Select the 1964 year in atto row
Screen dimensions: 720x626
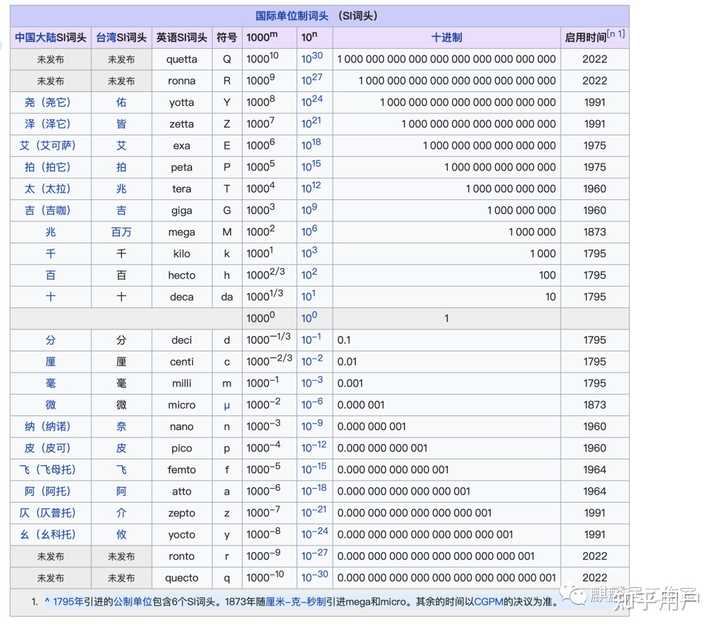point(595,491)
